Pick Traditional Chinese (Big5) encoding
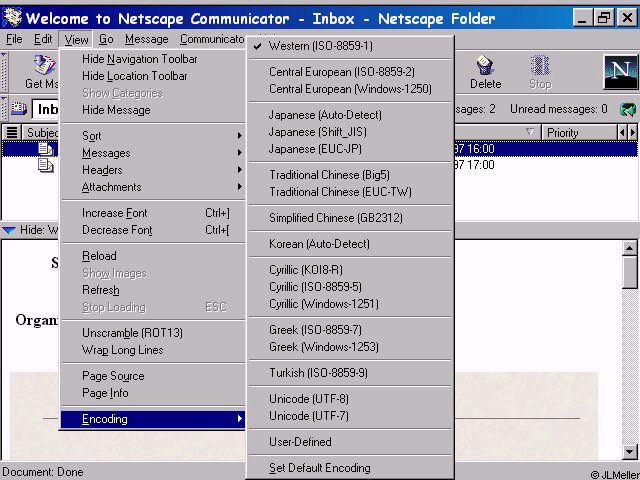 tap(351, 175)
